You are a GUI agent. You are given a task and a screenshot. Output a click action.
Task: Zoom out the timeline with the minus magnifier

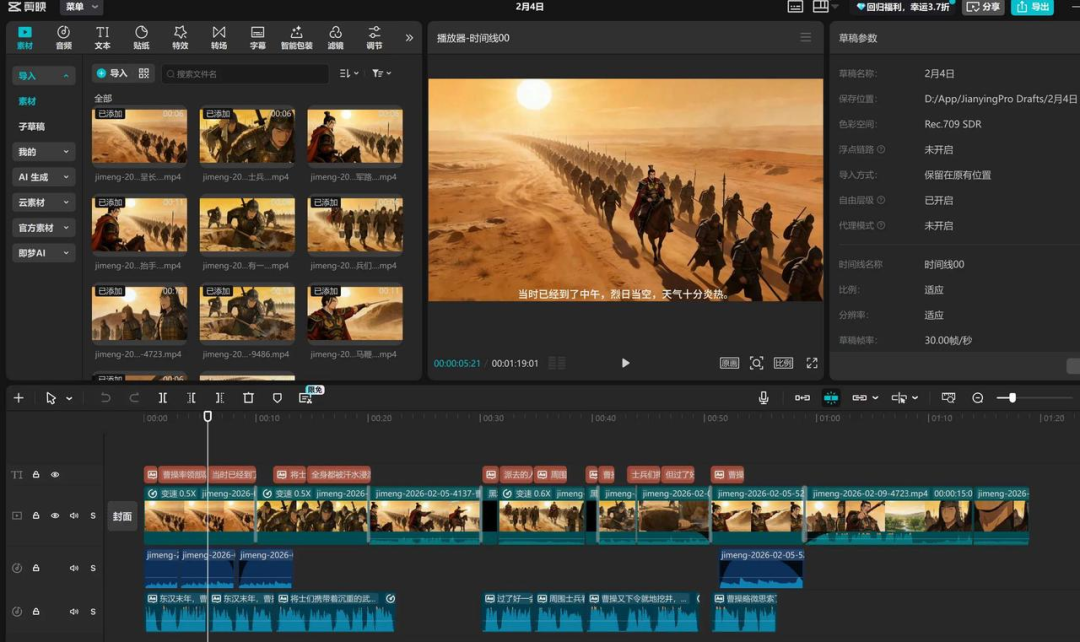(x=977, y=397)
